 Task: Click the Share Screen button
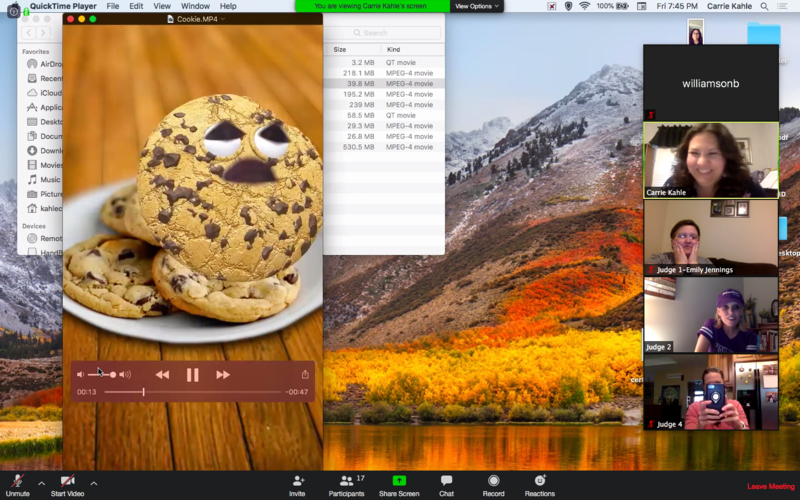[399, 485]
